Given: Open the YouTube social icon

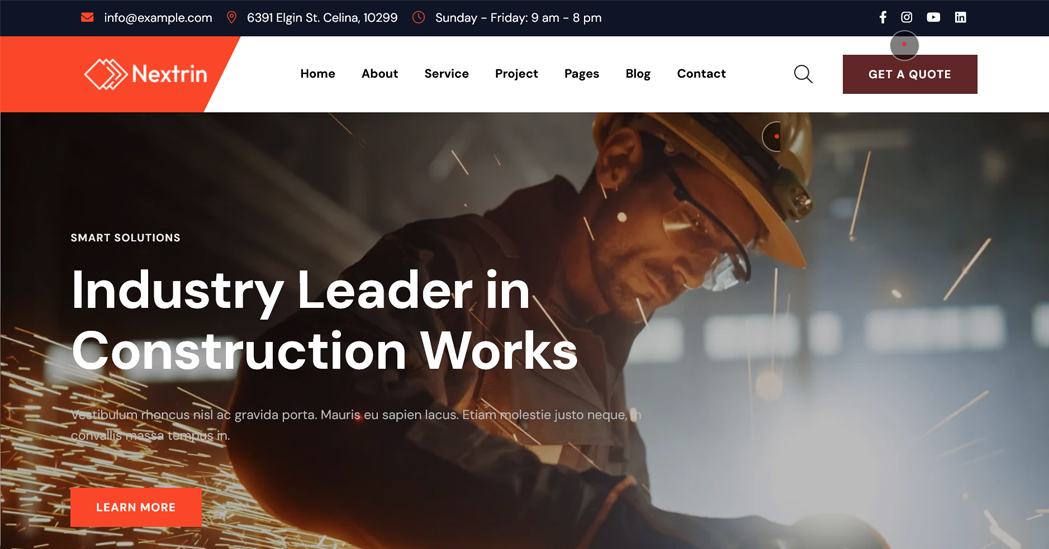Looking at the screenshot, I should (x=933, y=17).
